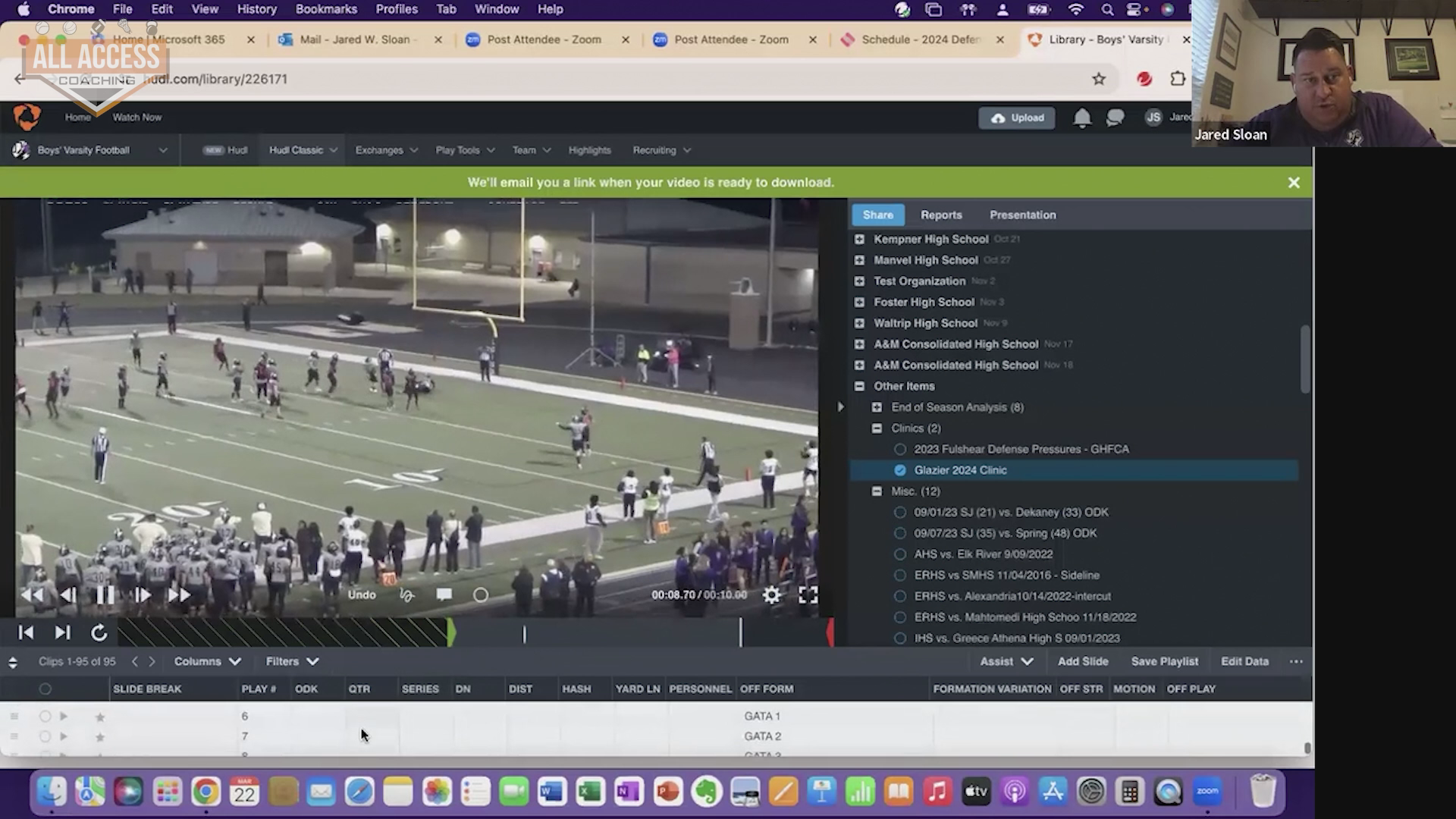Play the clip in row 6

pyautogui.click(x=64, y=716)
